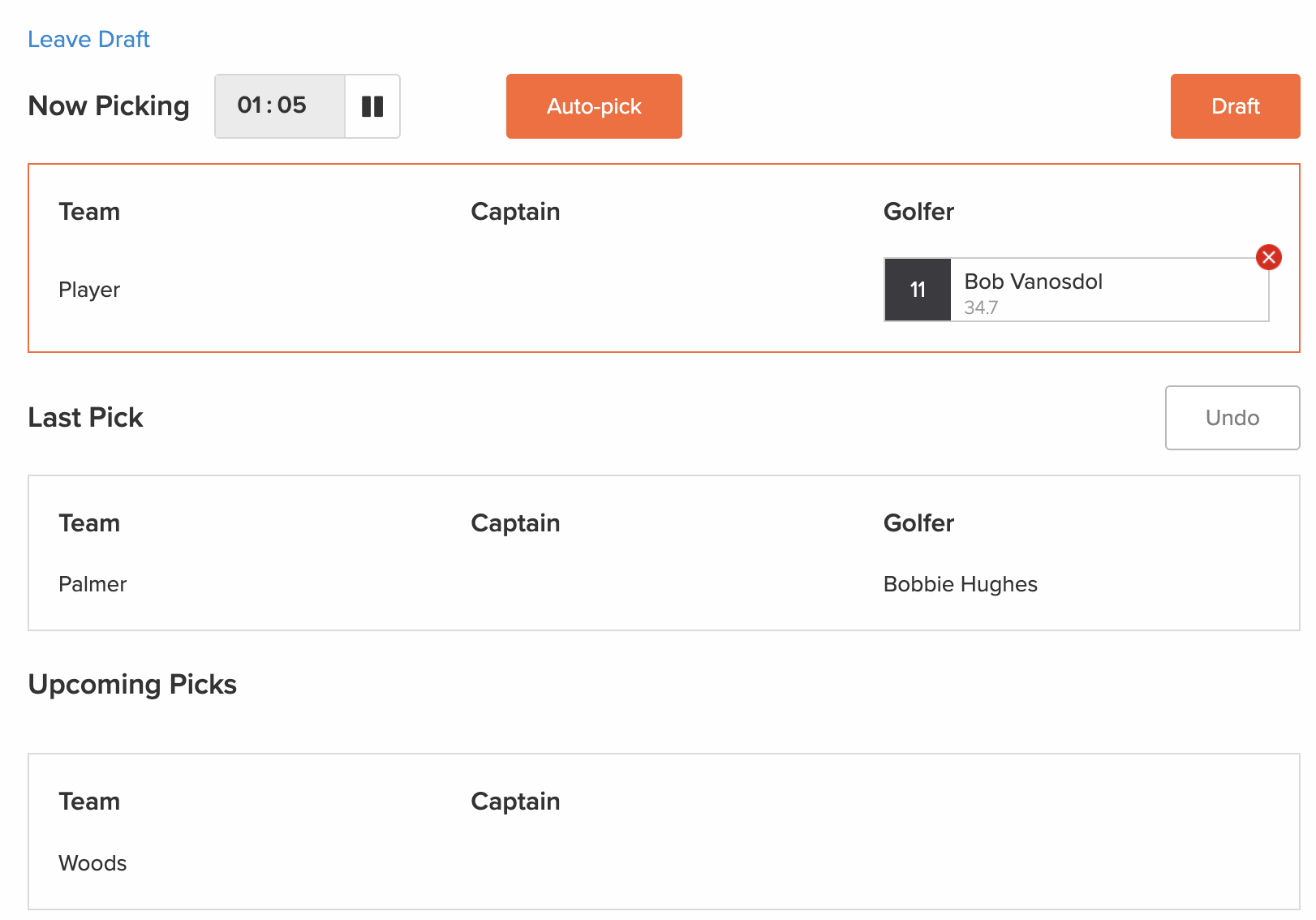Screen dimensions: 1316x920
Task: Click the Team header in Upcoming Picks
Action: (89, 802)
